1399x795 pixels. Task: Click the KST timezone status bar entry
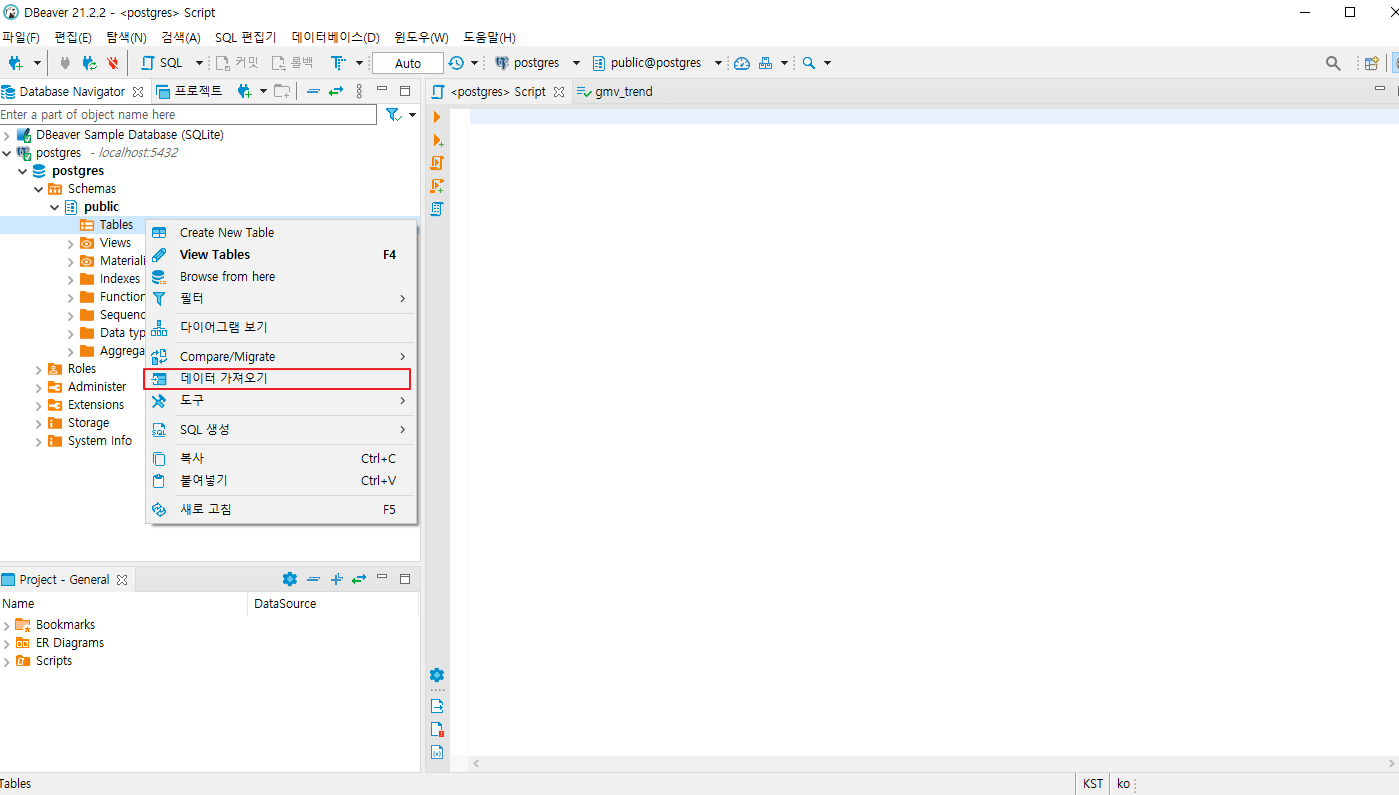1093,784
